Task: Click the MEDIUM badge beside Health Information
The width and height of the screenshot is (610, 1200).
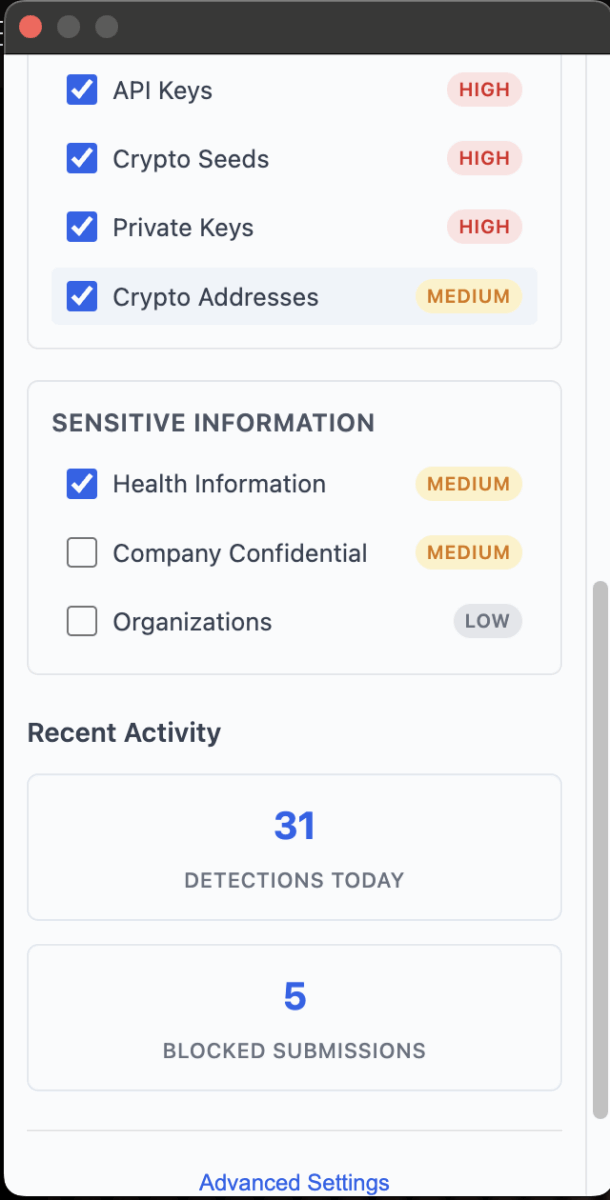Action: click(468, 484)
